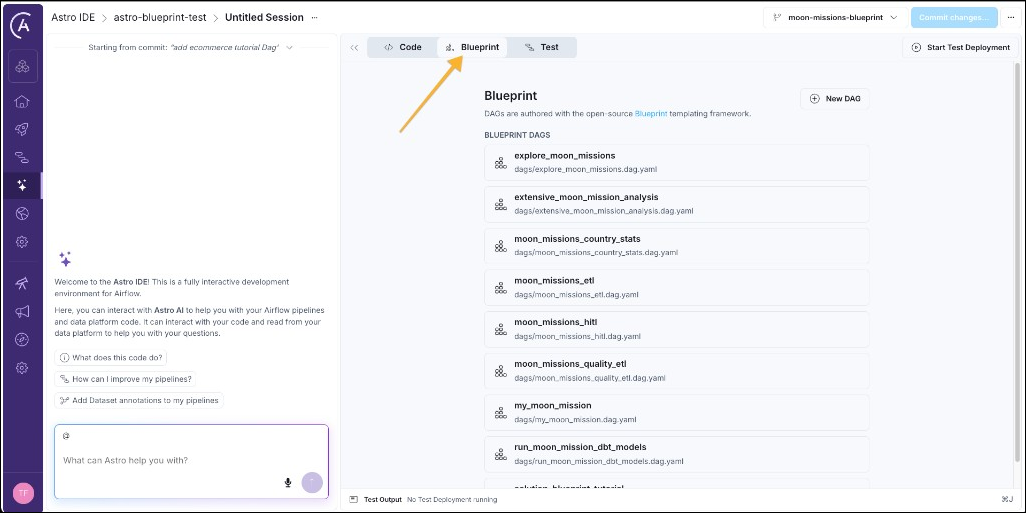Click the dags/run_moon_mission_dbt_models.dag.yaml path
This screenshot has height=513, width=1026.
pyautogui.click(x=599, y=461)
